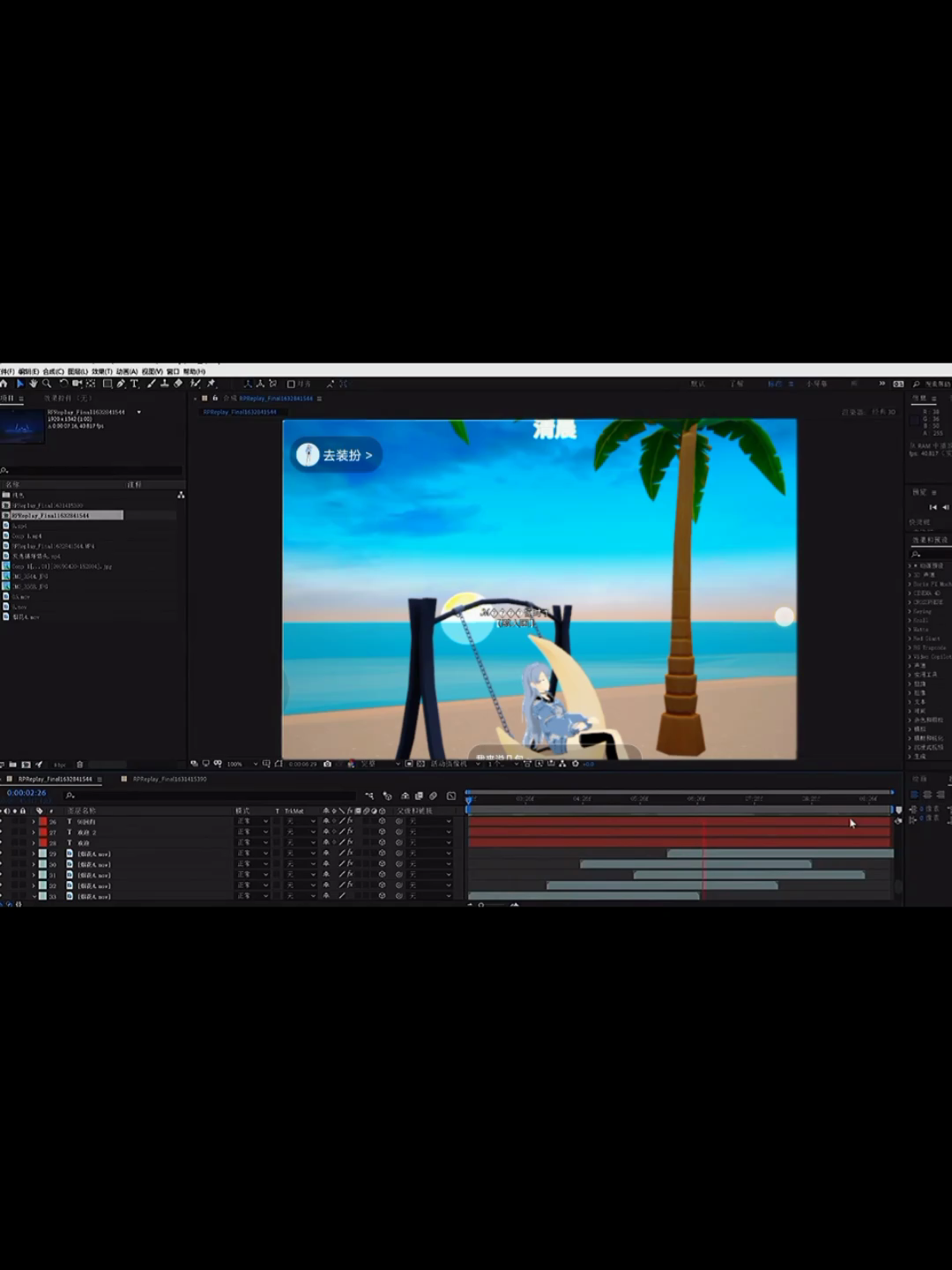The width and height of the screenshot is (952, 1270).
Task: Click the snapshot camera icon under viewer
Action: point(328,764)
